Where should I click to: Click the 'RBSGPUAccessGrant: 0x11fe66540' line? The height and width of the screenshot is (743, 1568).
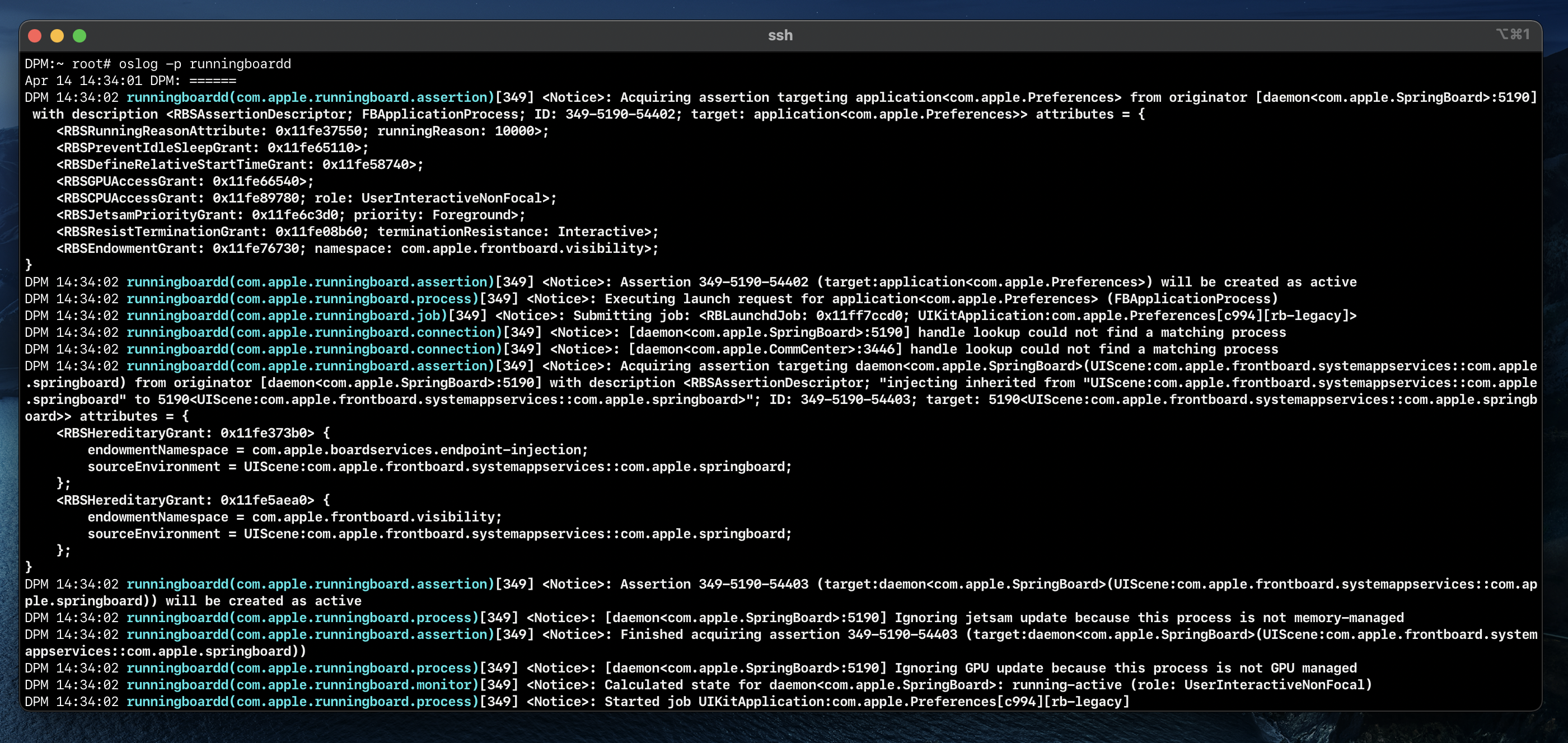click(x=185, y=181)
